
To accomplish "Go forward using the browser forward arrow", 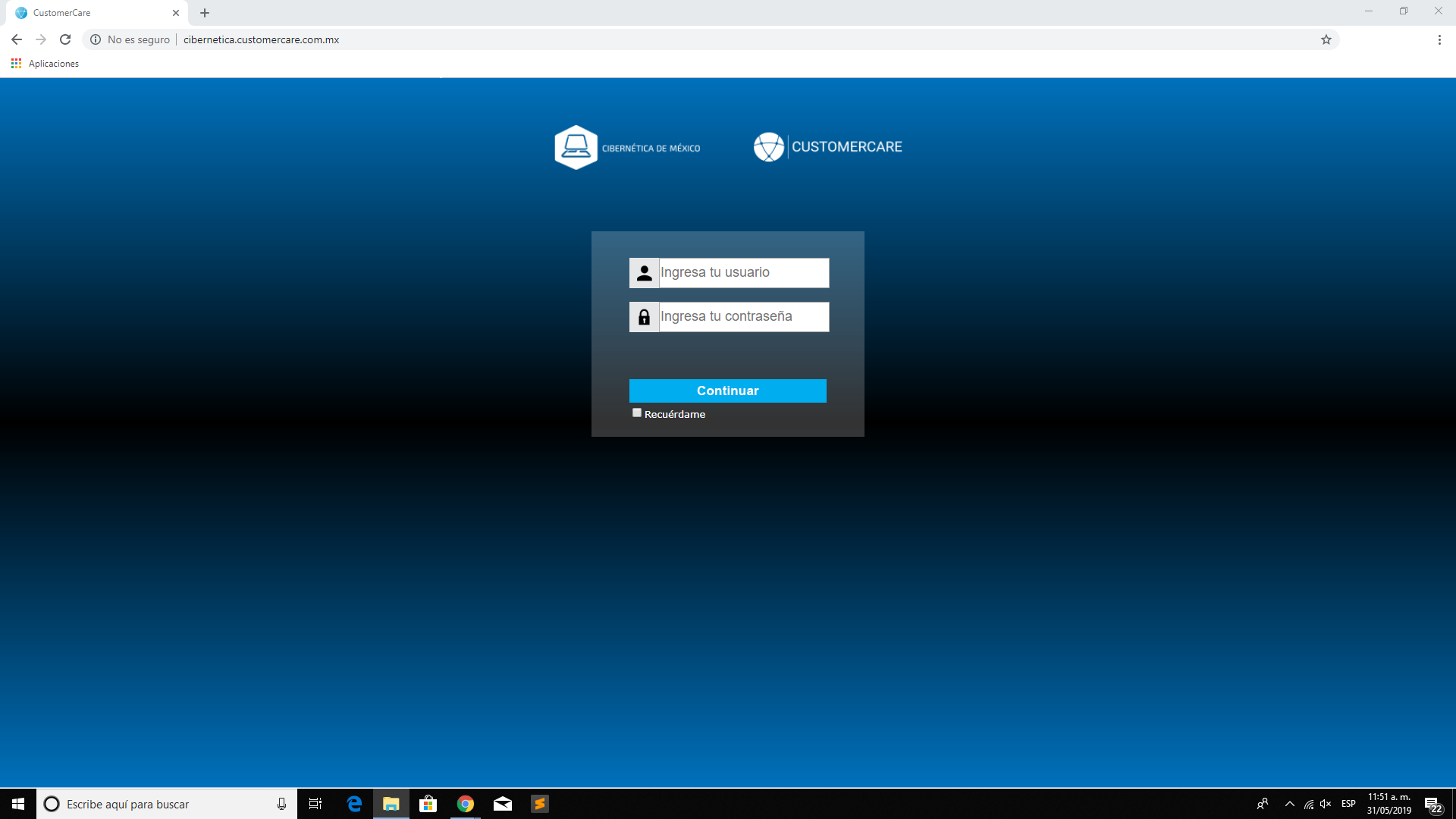I will click(x=41, y=39).
